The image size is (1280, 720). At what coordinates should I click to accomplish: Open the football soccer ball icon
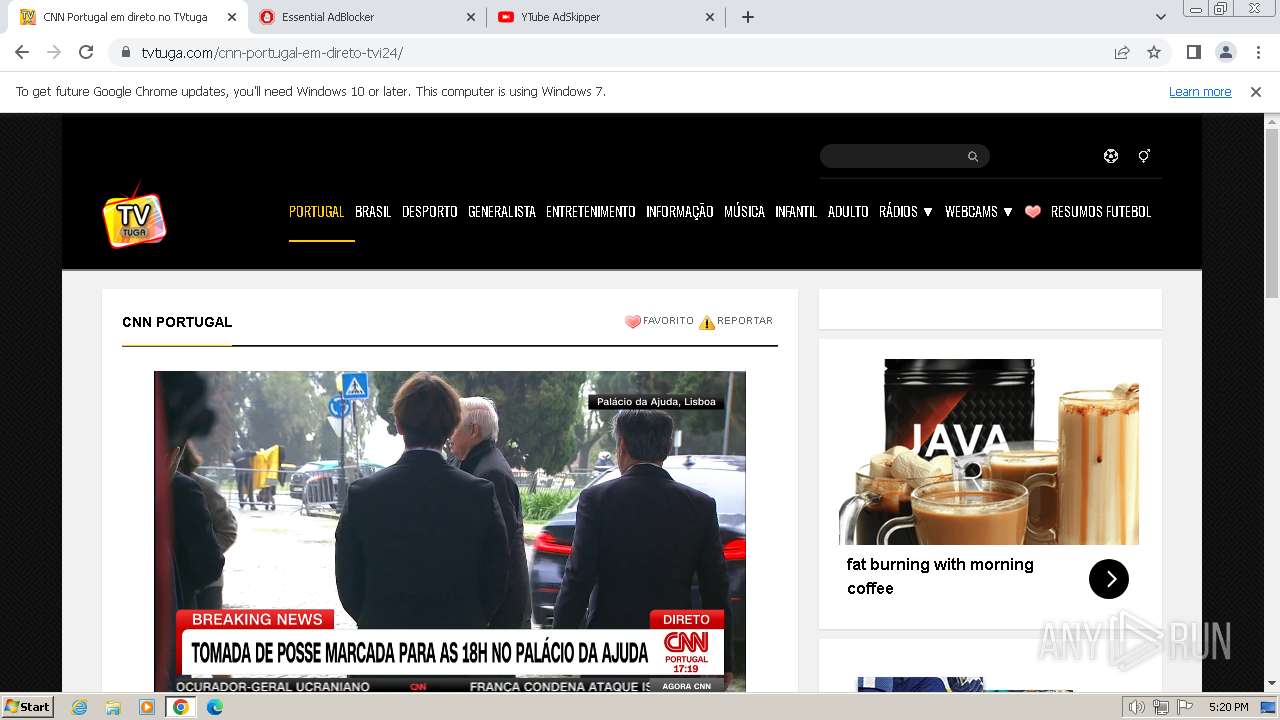coord(1111,156)
